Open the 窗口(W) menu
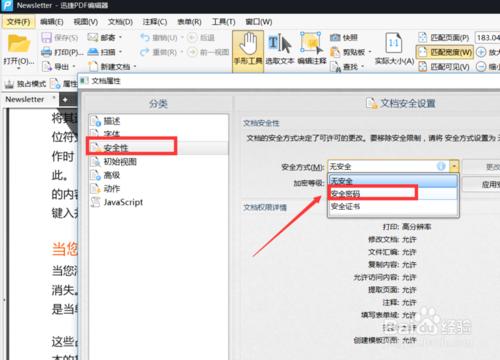Viewport: 500px width, 360px height. [259, 22]
